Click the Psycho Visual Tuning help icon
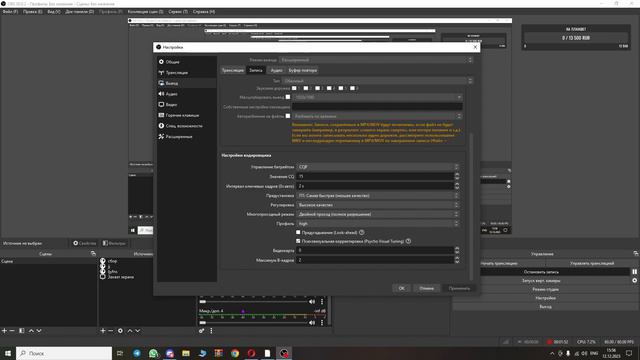This screenshot has height=360, width=640. point(408,241)
